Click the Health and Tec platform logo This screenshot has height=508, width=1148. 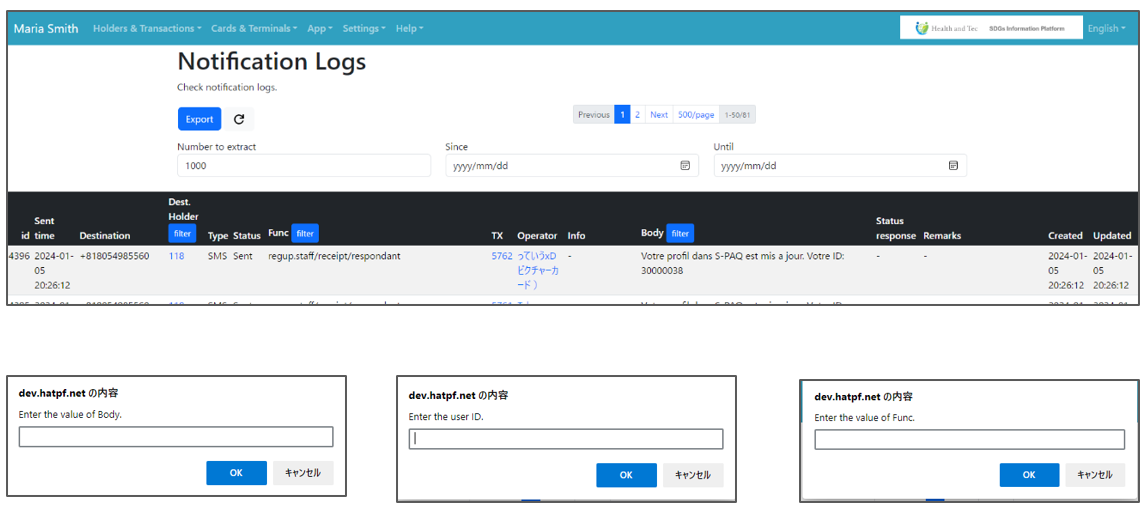coord(990,28)
